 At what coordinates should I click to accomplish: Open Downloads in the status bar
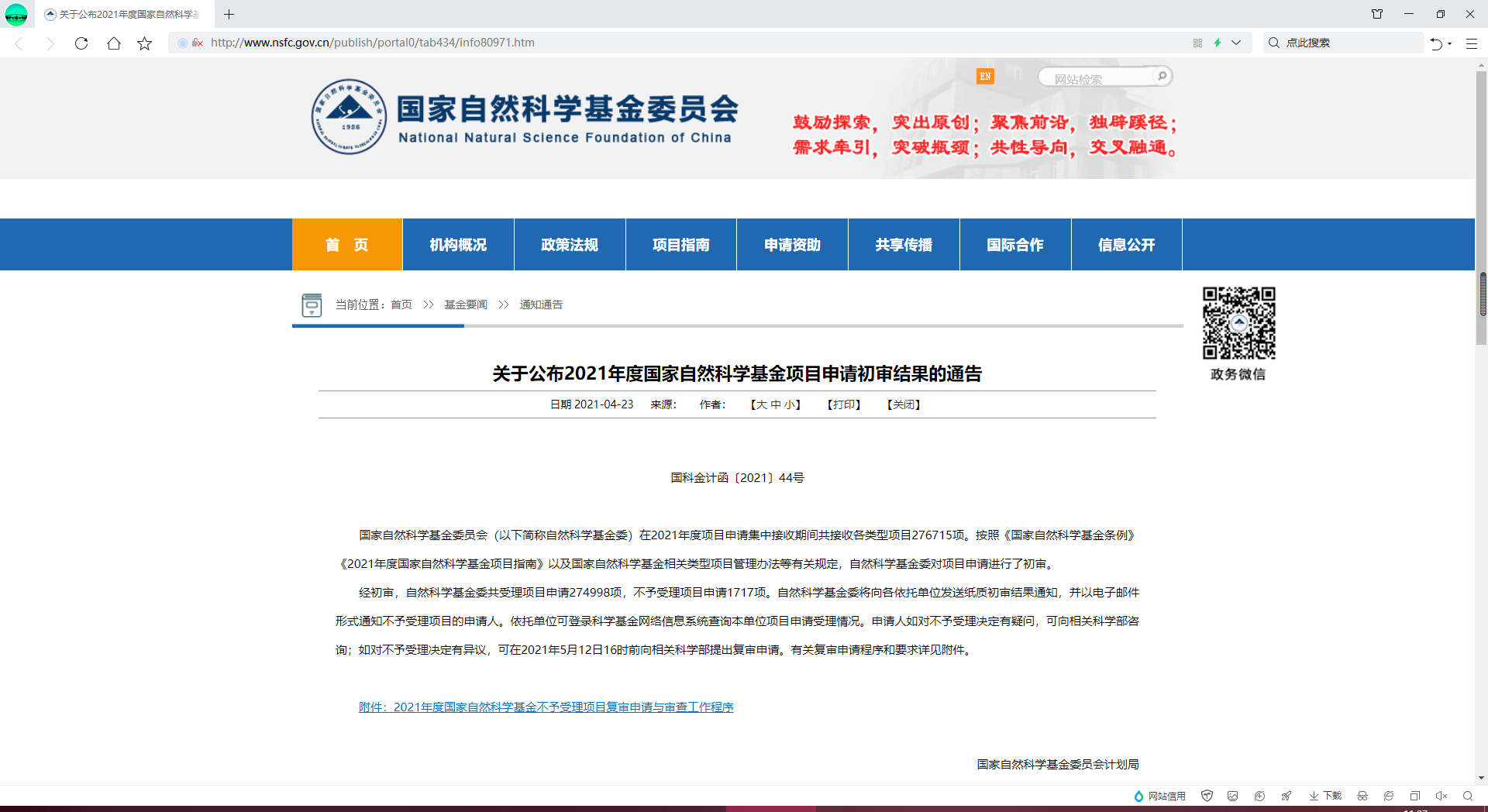(x=1325, y=796)
